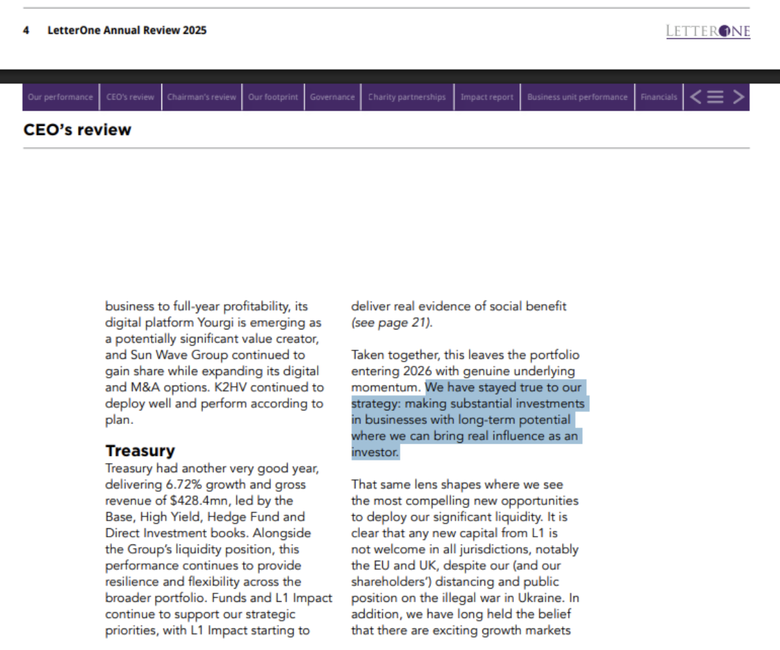Open the Chairman's review tab
Viewport: 780px width, 650px height.
point(201,97)
